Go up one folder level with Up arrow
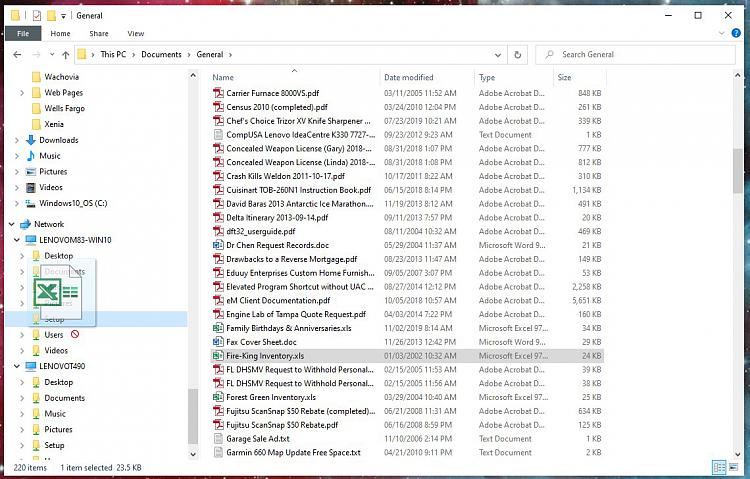Image resolution: width=750 pixels, height=479 pixels. pyautogui.click(x=66, y=55)
